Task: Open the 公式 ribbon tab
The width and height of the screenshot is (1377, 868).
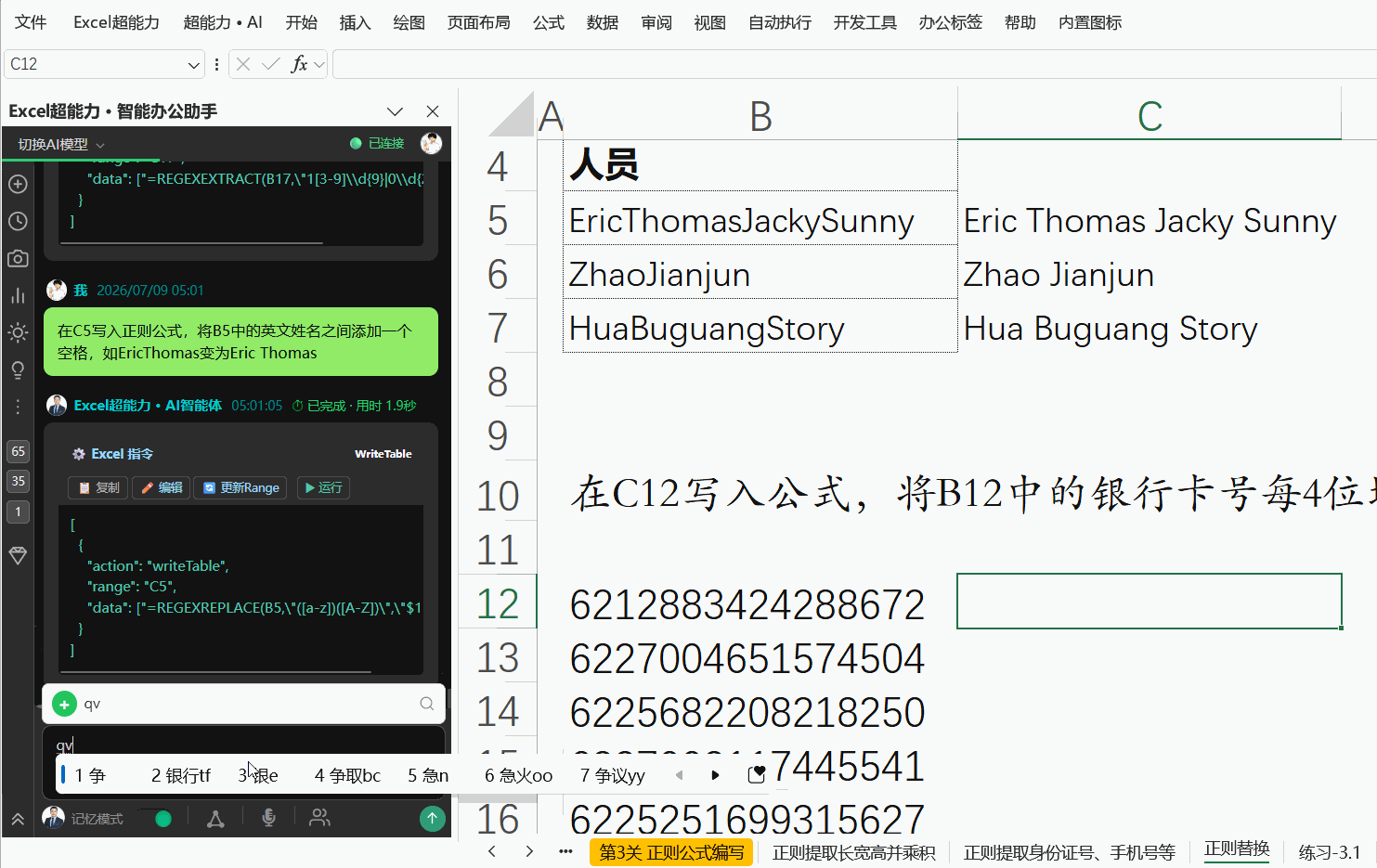Action: (548, 22)
